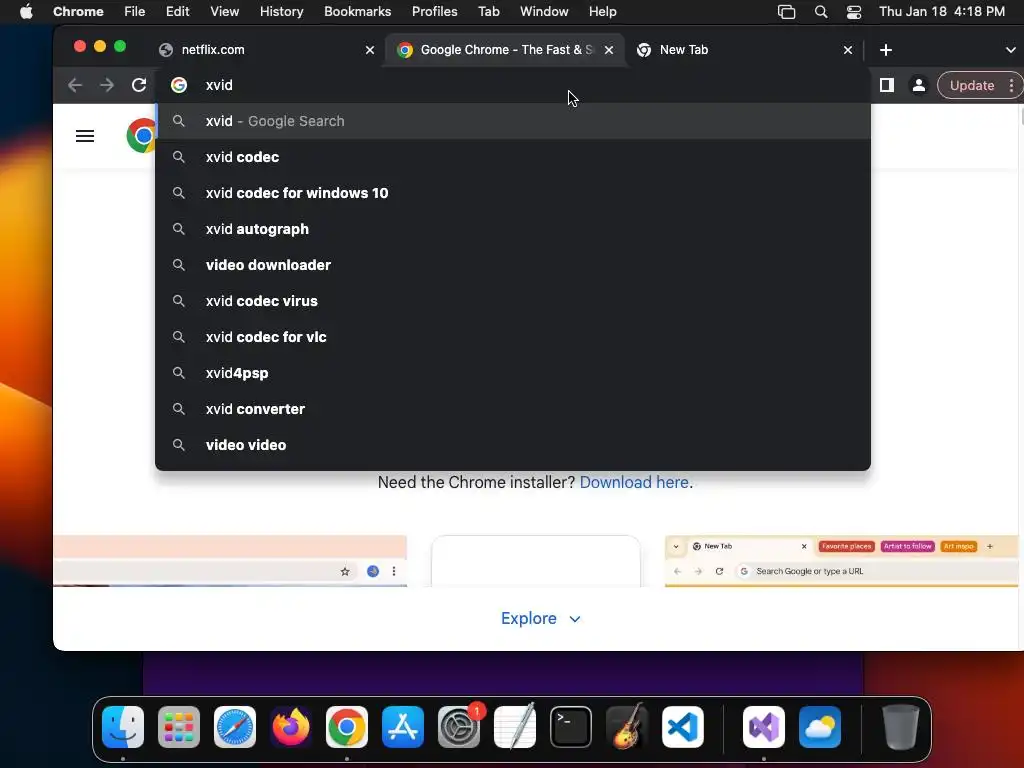The width and height of the screenshot is (1024, 768).
Task: Open the Trash in the Dock
Action: (x=901, y=727)
